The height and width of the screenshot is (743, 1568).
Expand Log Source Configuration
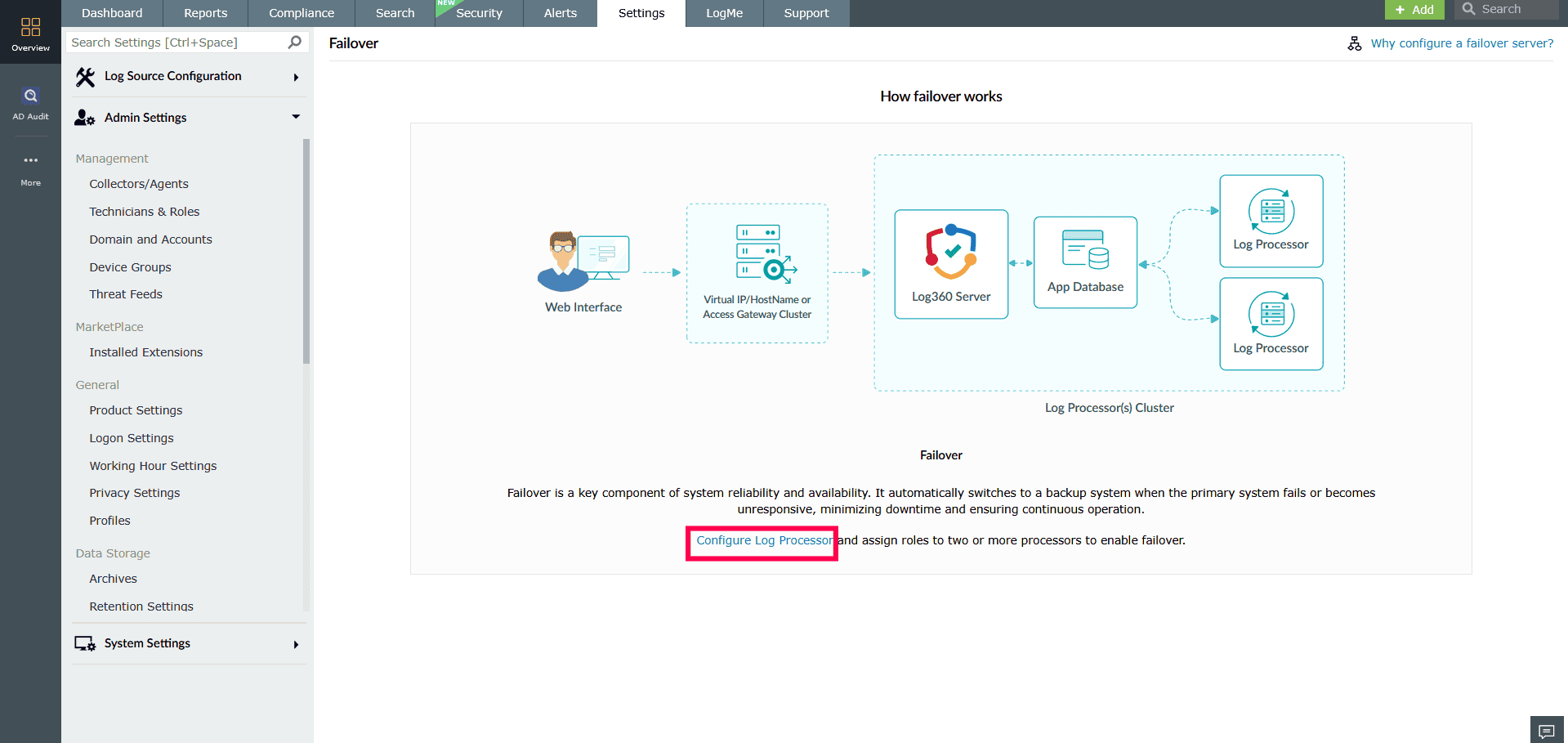coord(296,76)
